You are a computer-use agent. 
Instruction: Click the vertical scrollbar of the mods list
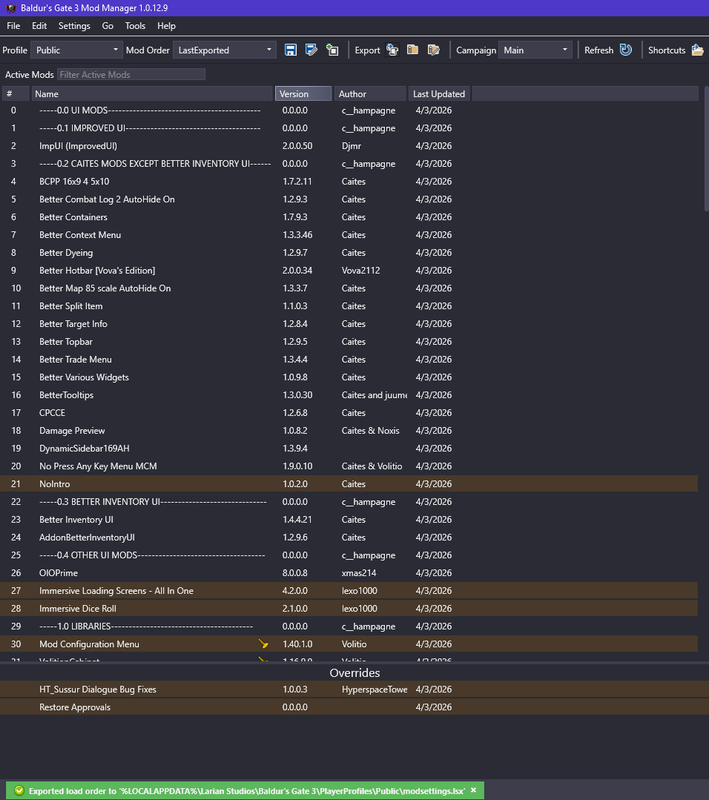(x=706, y=149)
